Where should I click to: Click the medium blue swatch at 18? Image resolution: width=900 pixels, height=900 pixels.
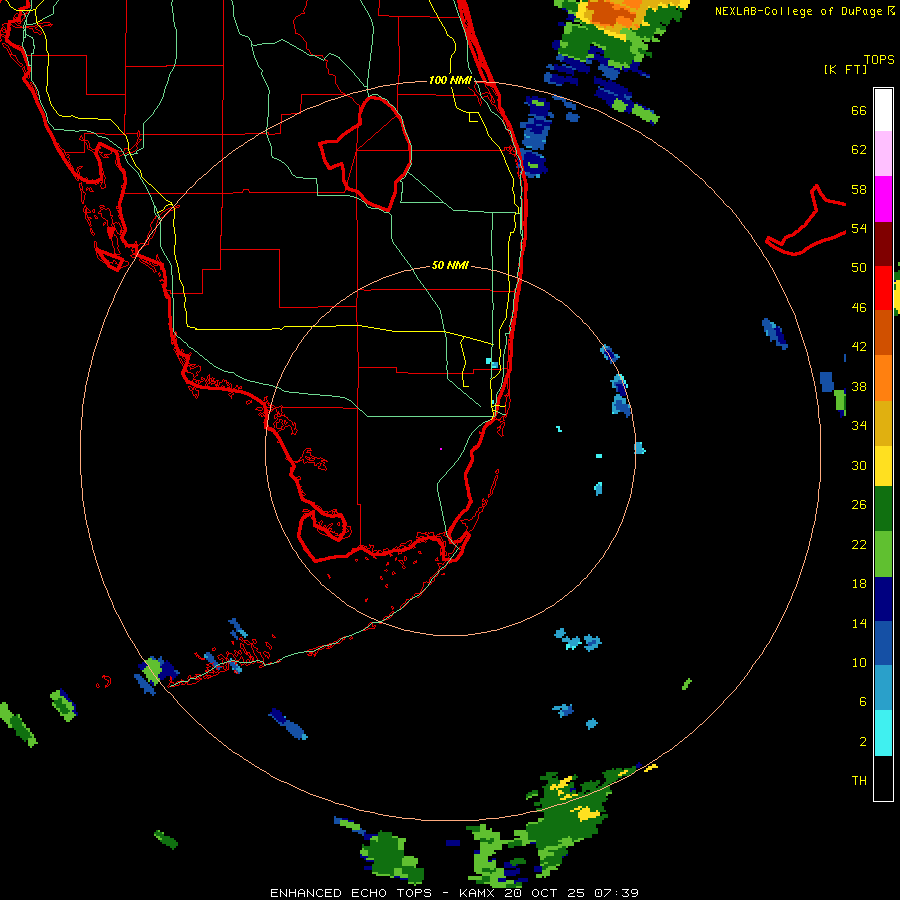coord(883,643)
